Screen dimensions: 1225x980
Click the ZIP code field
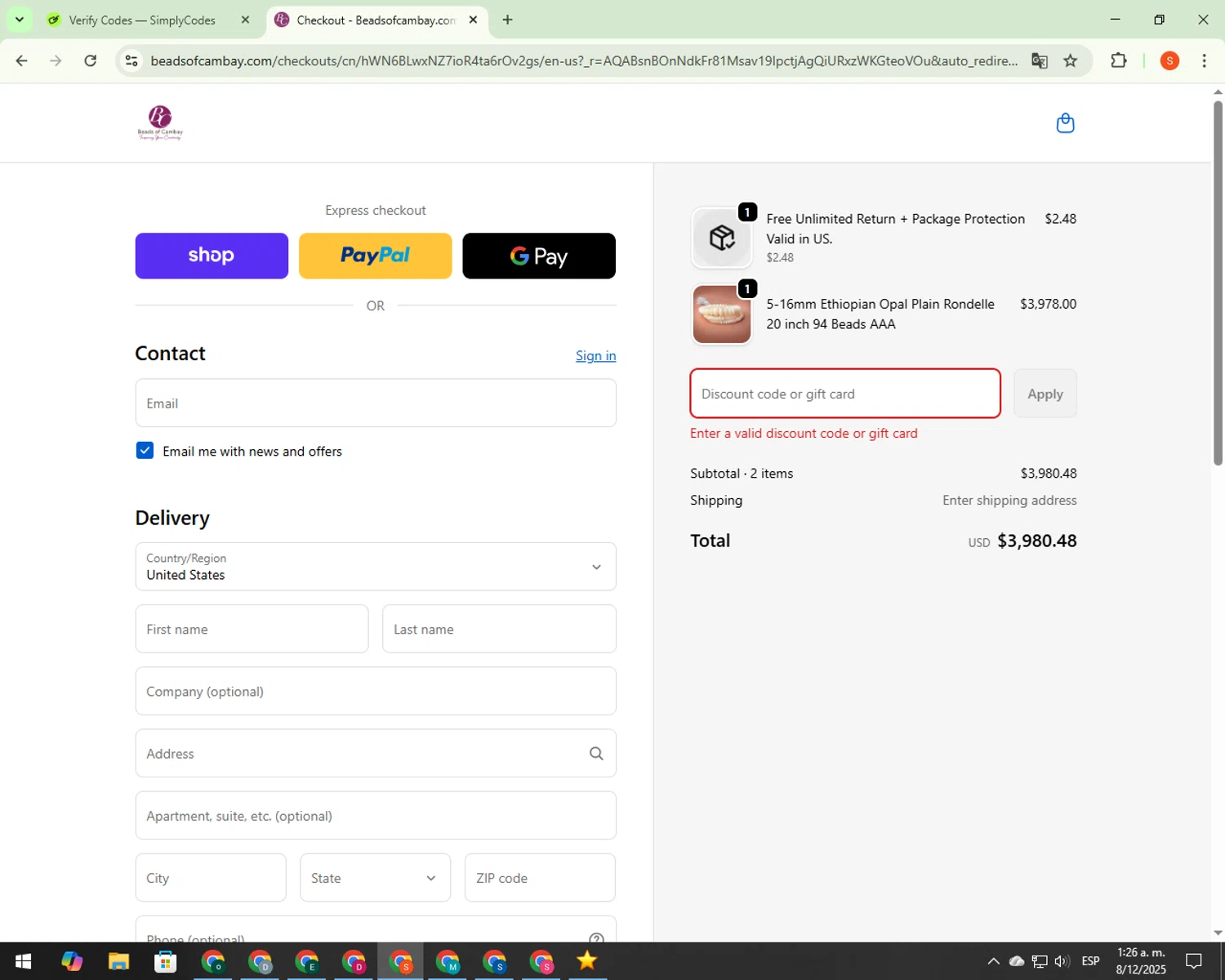pos(540,878)
